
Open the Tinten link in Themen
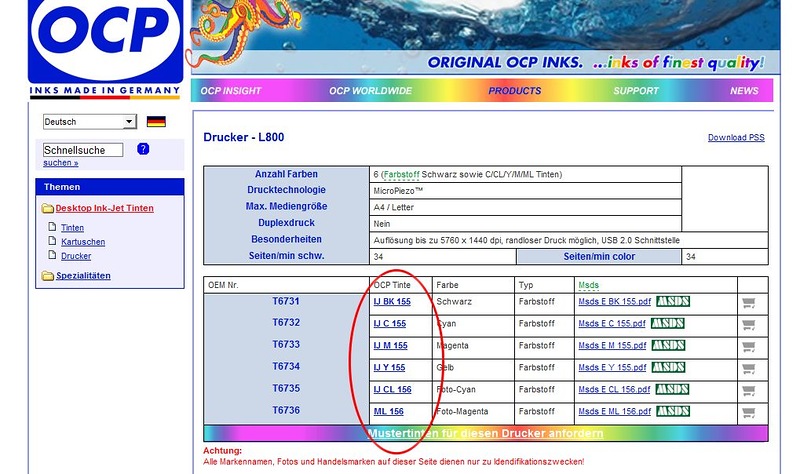click(x=72, y=228)
